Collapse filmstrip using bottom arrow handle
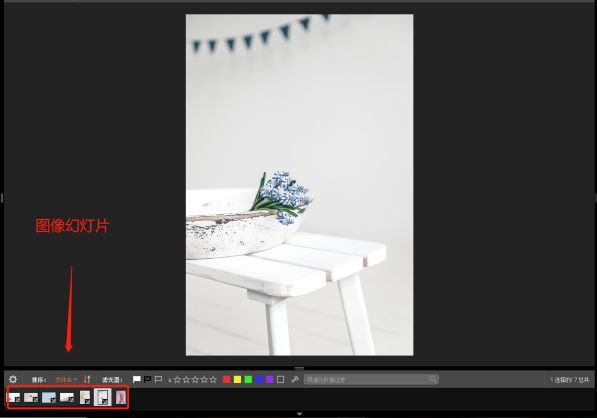This screenshot has height=418, width=597. point(299,413)
